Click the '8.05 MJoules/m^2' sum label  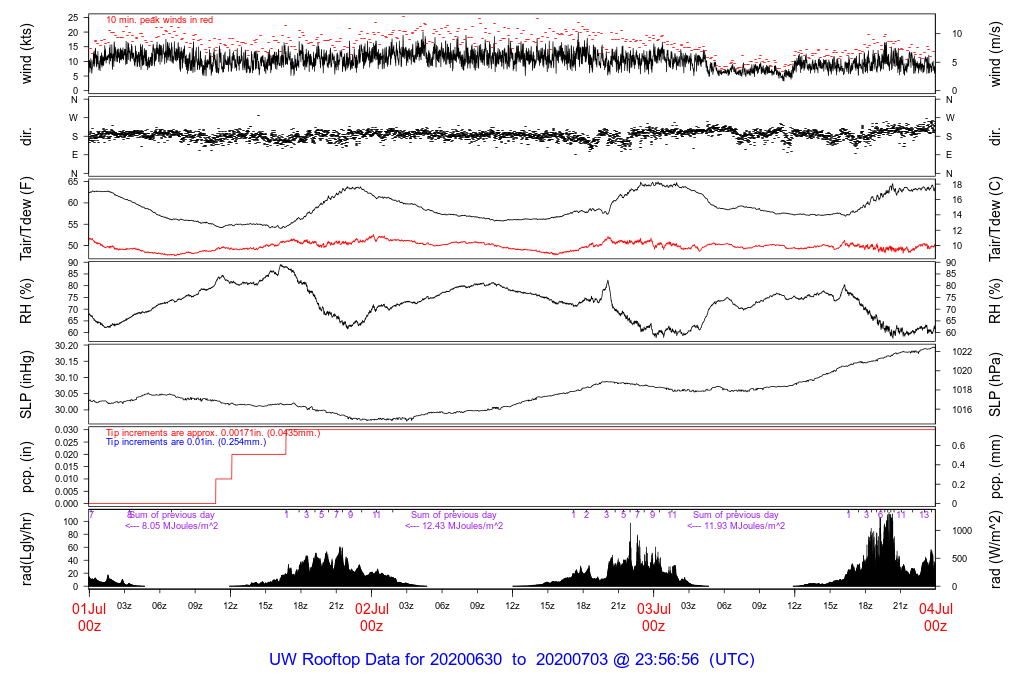point(172,526)
